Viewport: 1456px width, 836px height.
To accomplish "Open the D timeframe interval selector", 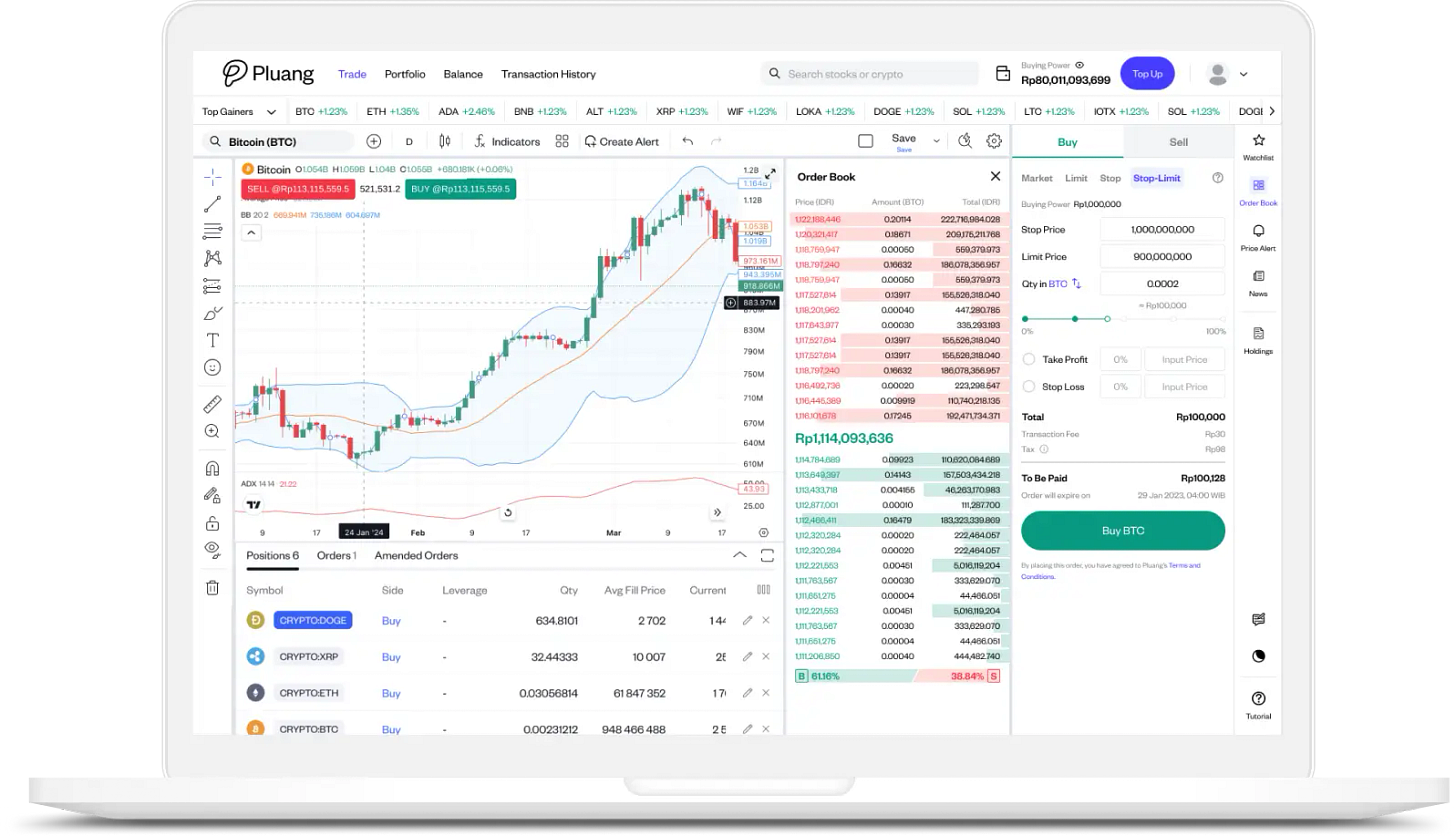I will (x=409, y=142).
